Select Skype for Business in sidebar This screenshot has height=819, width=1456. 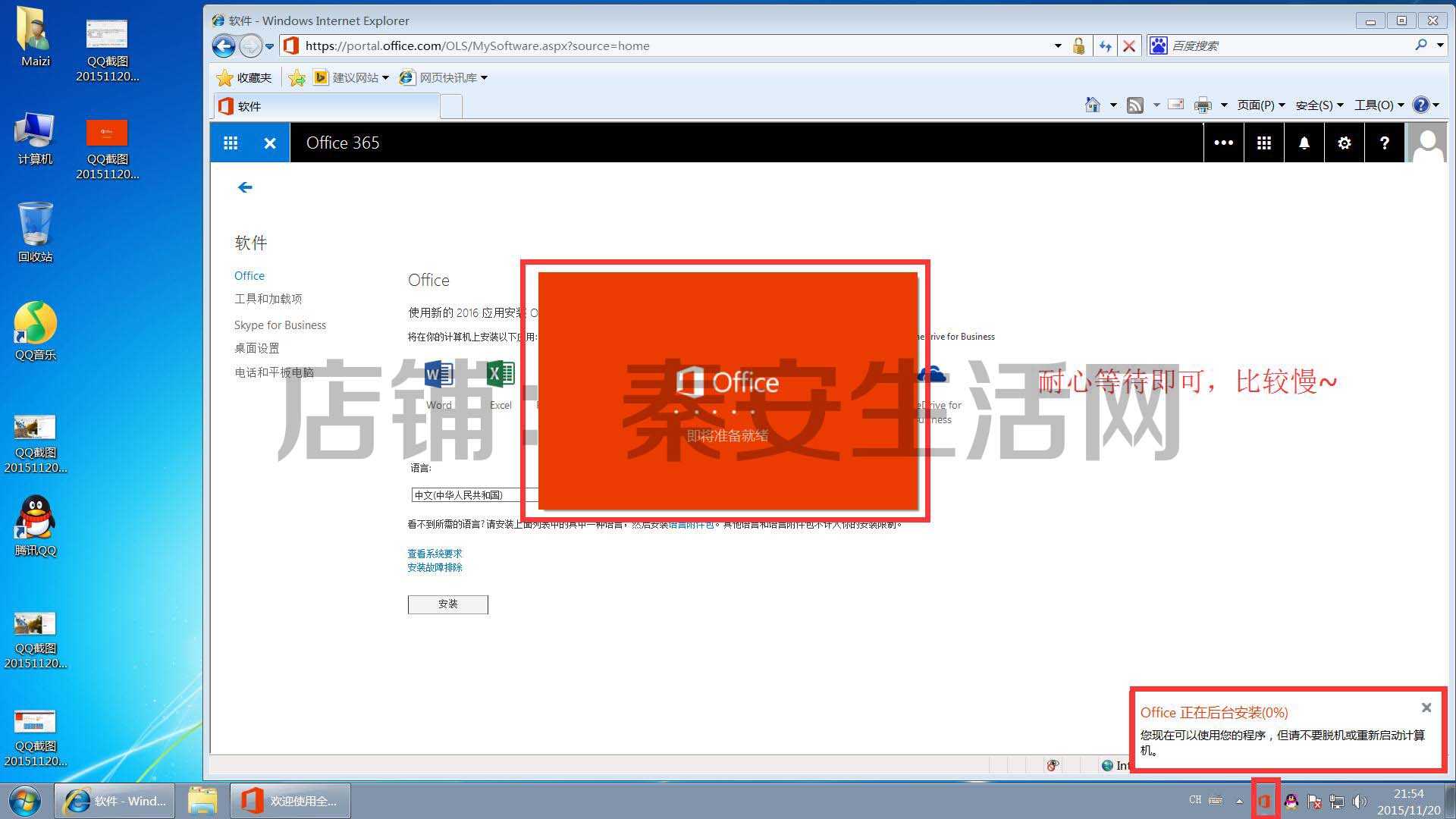tap(280, 325)
